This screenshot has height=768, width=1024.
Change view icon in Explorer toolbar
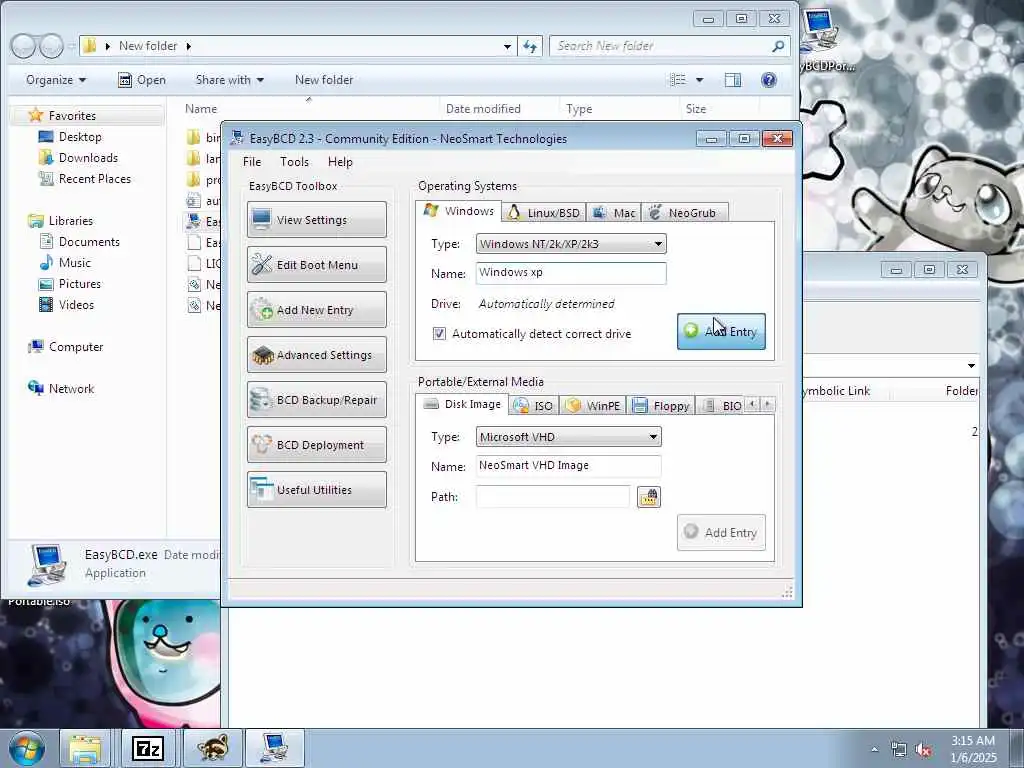[679, 80]
